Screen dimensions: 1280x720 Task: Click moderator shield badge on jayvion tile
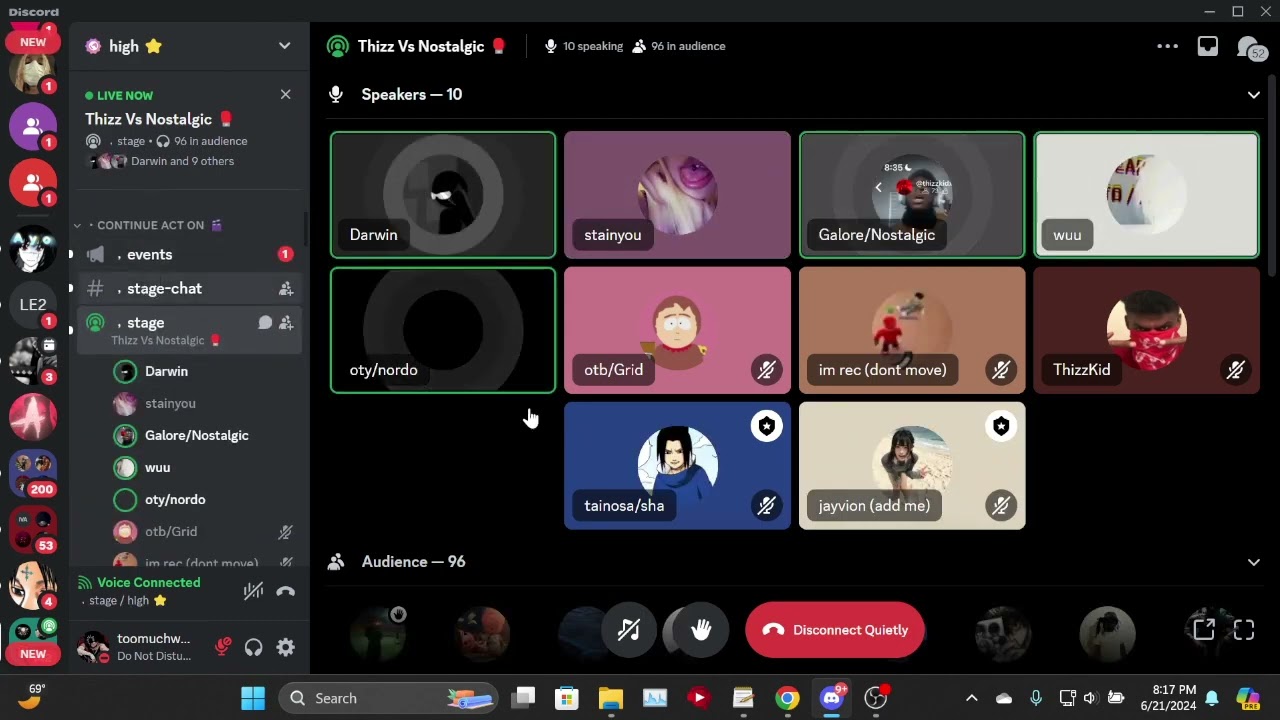[1001, 427]
